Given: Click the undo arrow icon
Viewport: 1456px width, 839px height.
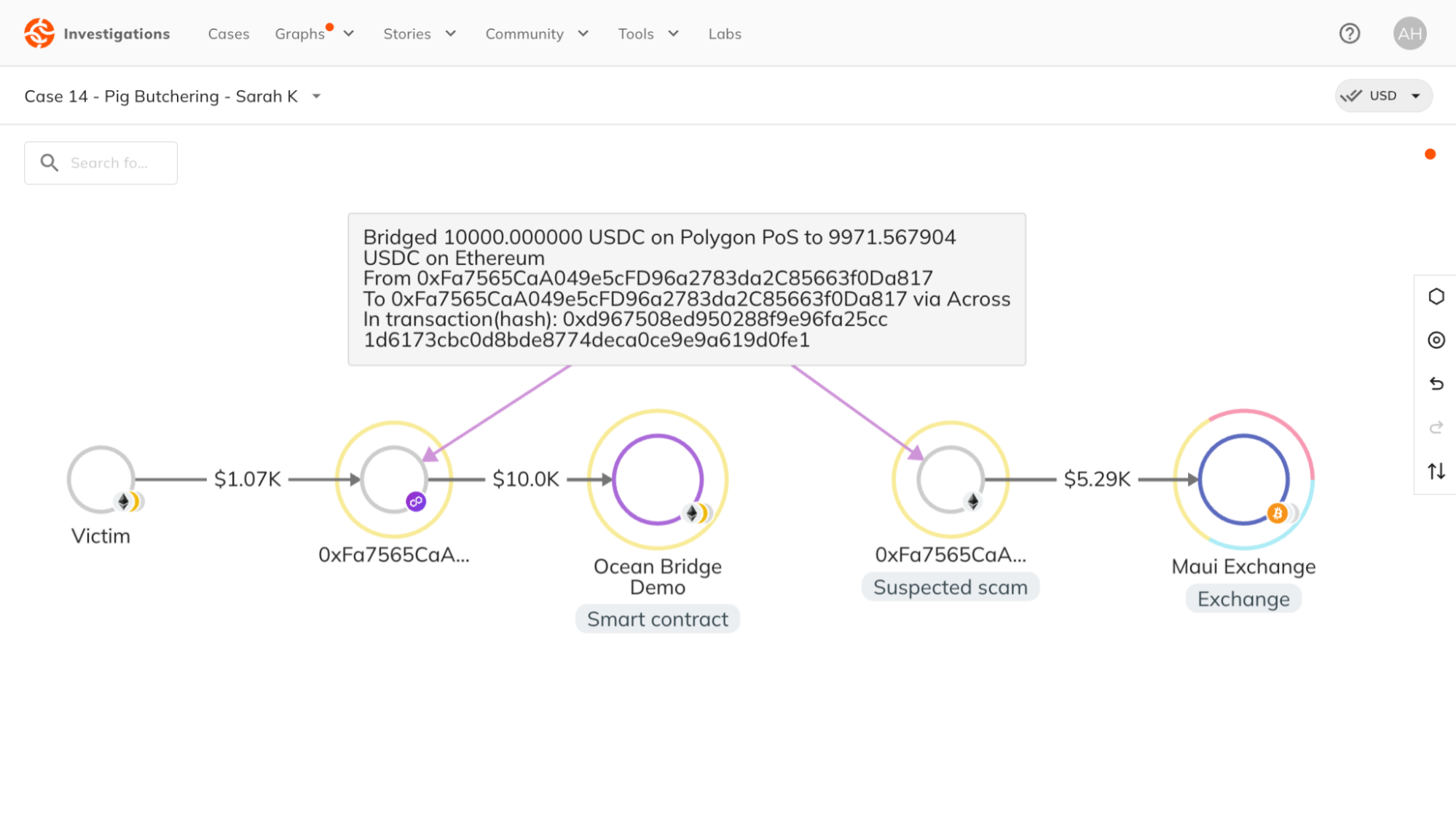Looking at the screenshot, I should (1436, 384).
